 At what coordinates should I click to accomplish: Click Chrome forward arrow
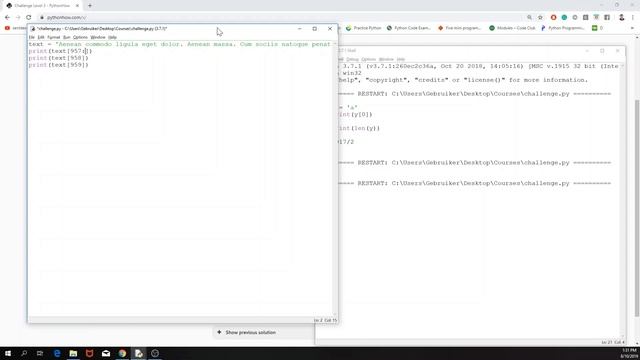18,18
